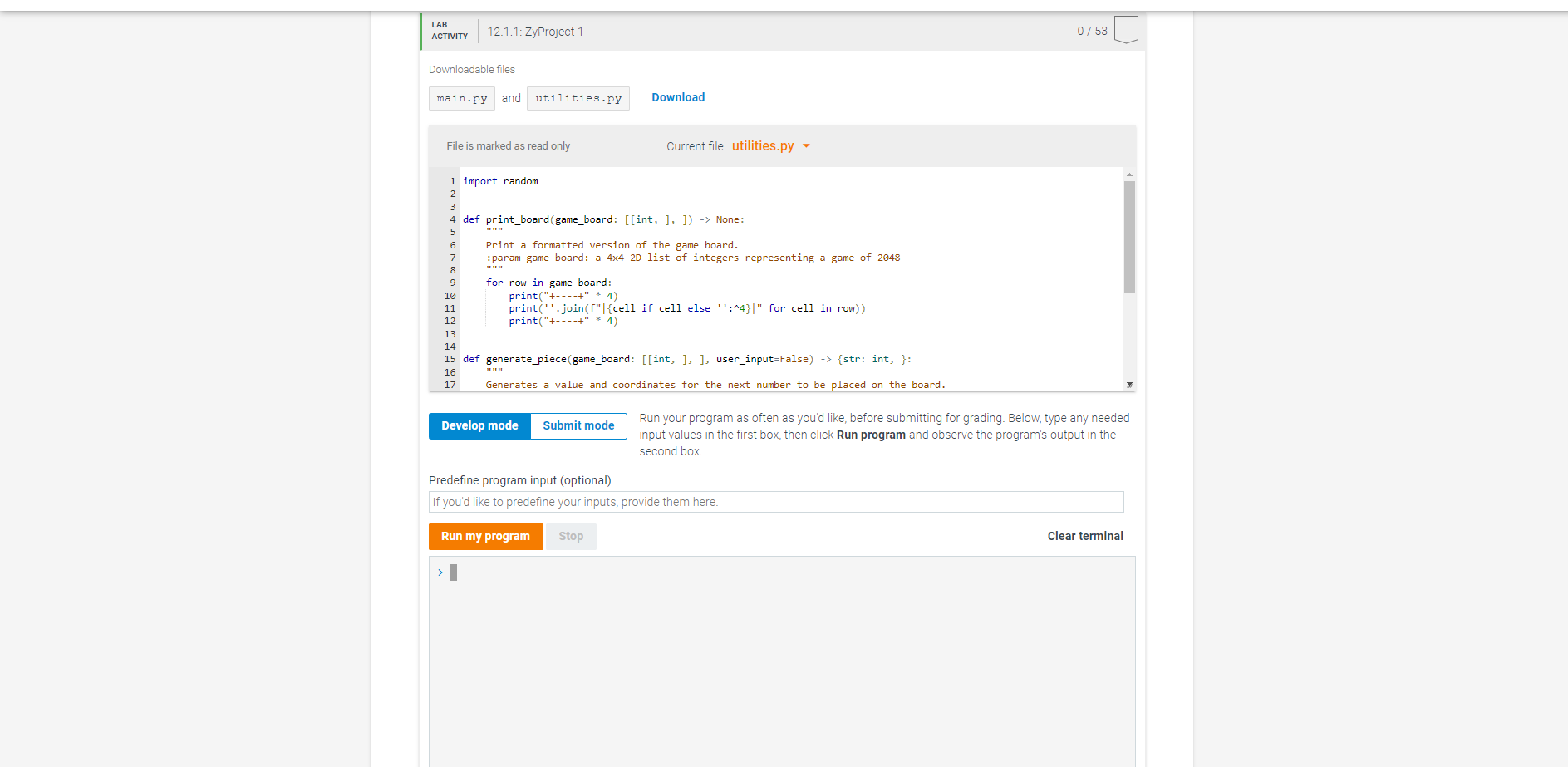Click the '0 / 53' score text
The width and height of the screenshot is (1568, 767).
tap(1092, 31)
